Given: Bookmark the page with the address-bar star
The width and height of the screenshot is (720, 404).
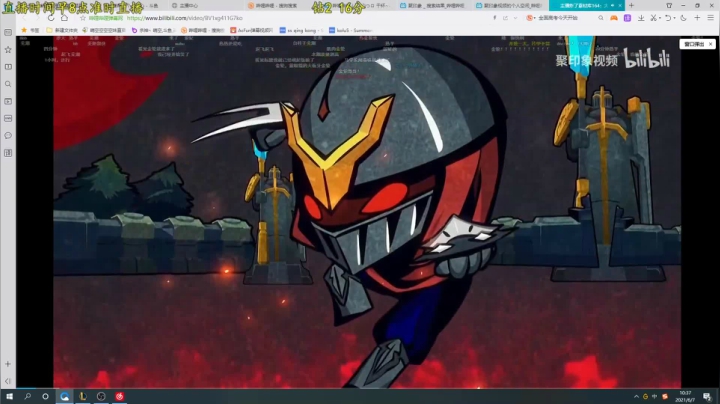Looking at the screenshot, I should coord(83,18).
